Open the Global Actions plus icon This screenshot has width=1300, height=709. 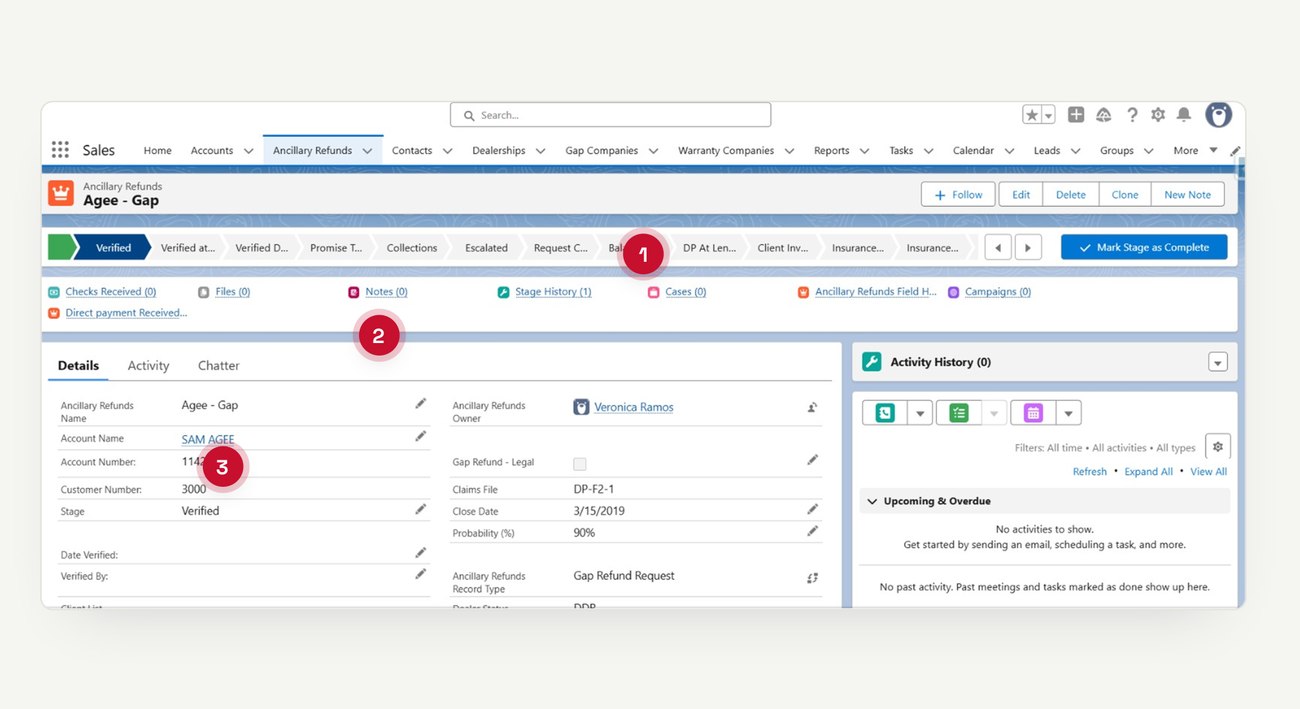click(x=1076, y=115)
